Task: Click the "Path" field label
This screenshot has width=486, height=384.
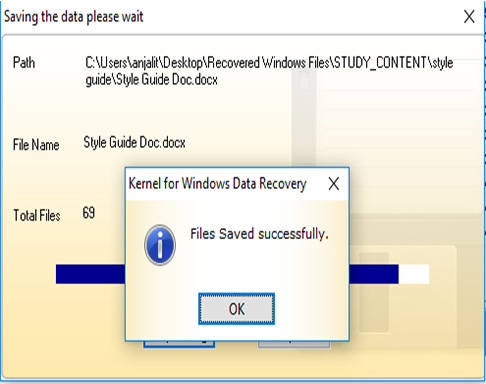Action: [x=24, y=63]
